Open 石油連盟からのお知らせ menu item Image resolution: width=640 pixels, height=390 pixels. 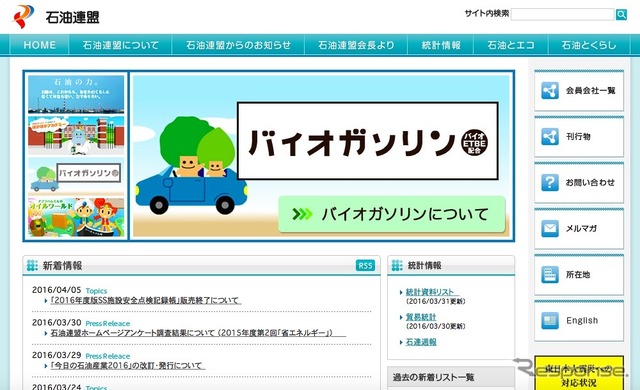pos(238,45)
